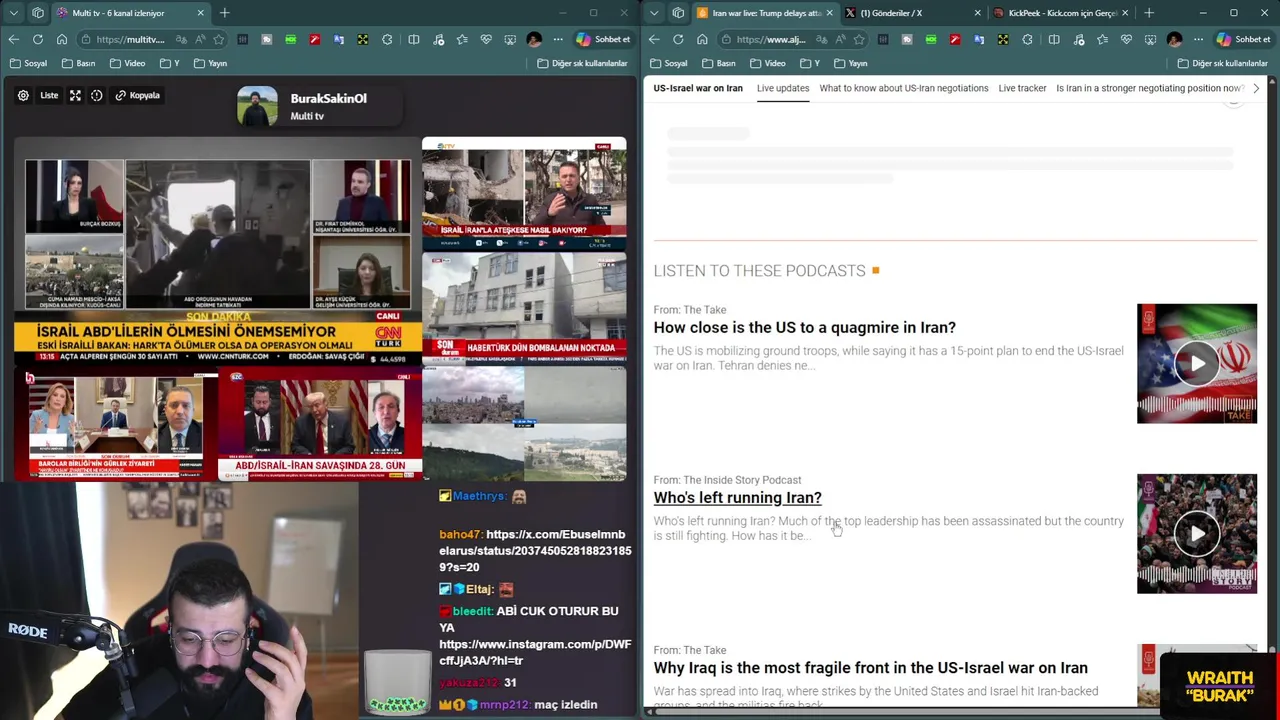Screen dimensions: 1280x720
Task: Reload the Al Jazeera page
Action: pyautogui.click(x=678, y=39)
